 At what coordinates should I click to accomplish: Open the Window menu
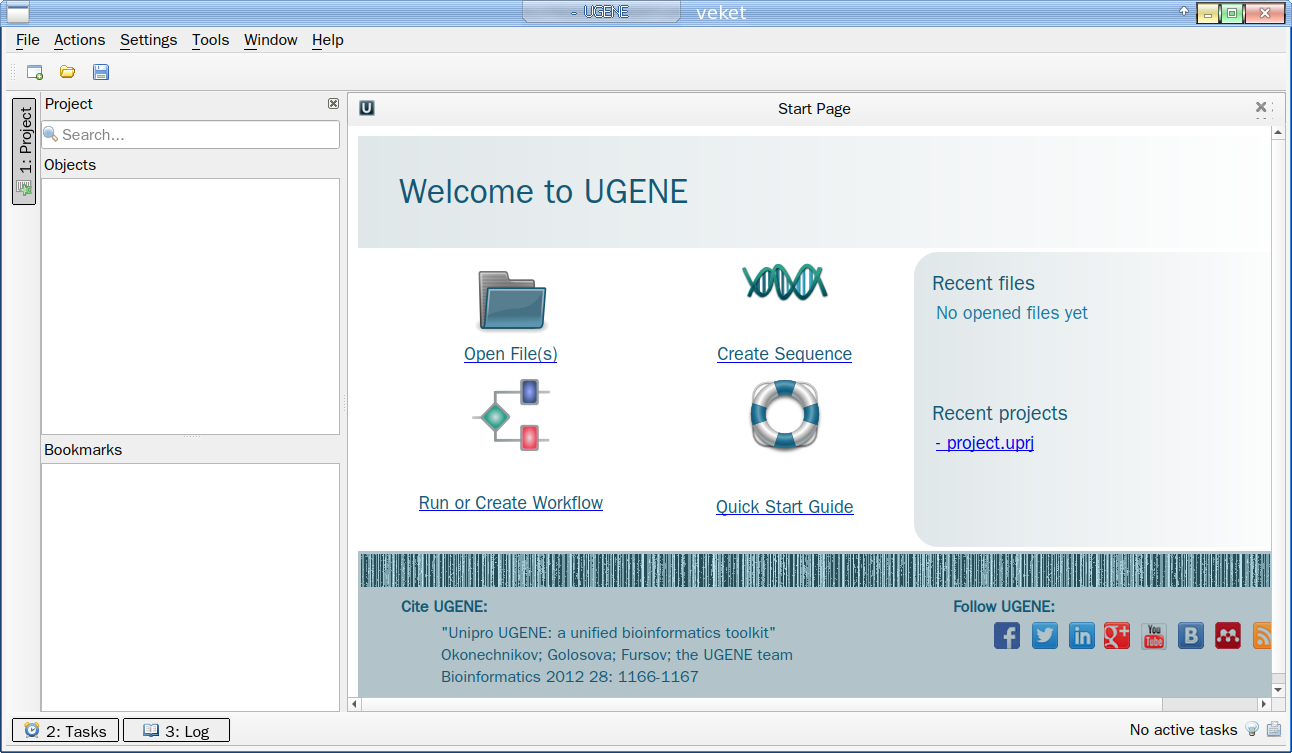271,40
